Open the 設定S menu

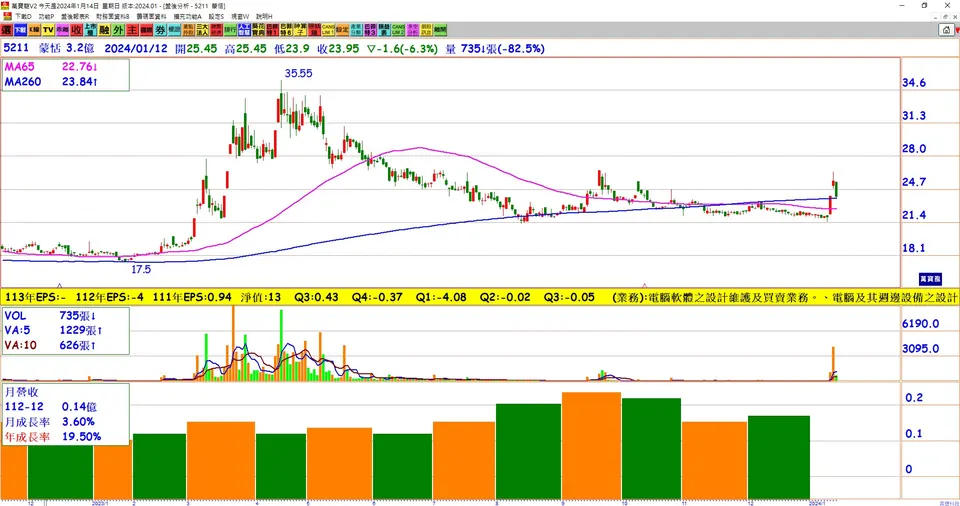click(216, 17)
